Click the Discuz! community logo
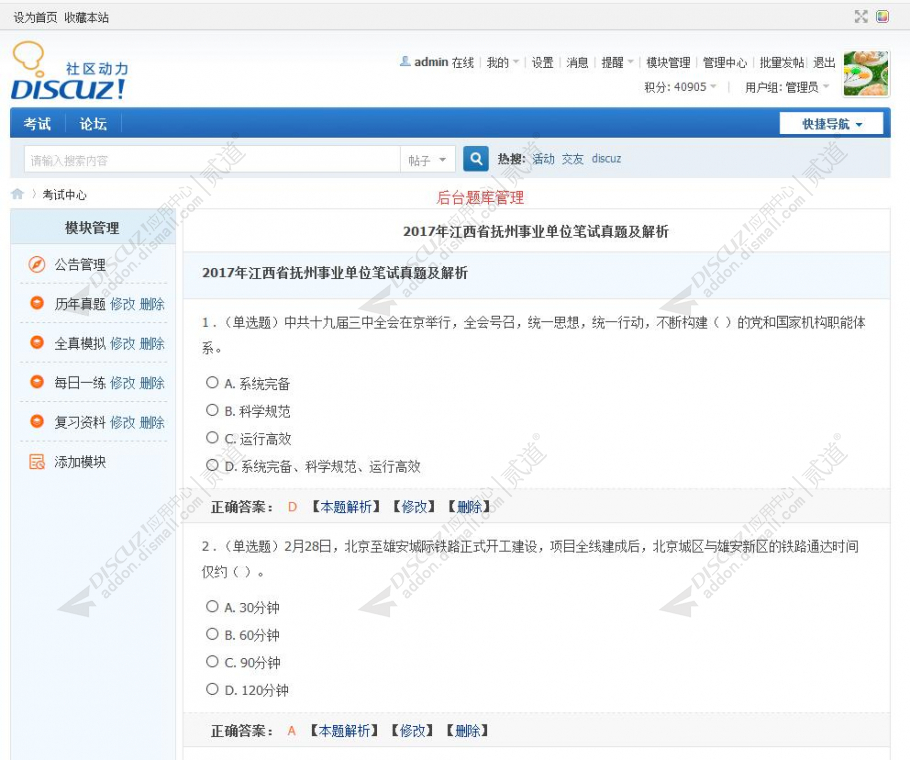Image resolution: width=910 pixels, height=760 pixels. point(69,71)
